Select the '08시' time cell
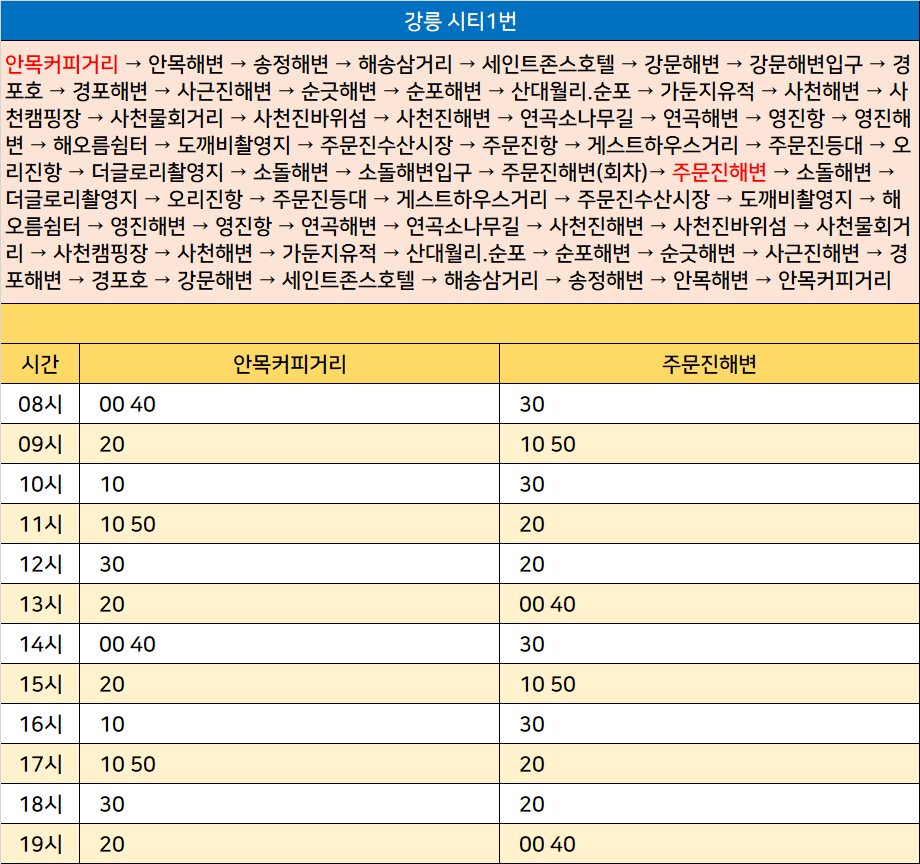 [x=40, y=404]
